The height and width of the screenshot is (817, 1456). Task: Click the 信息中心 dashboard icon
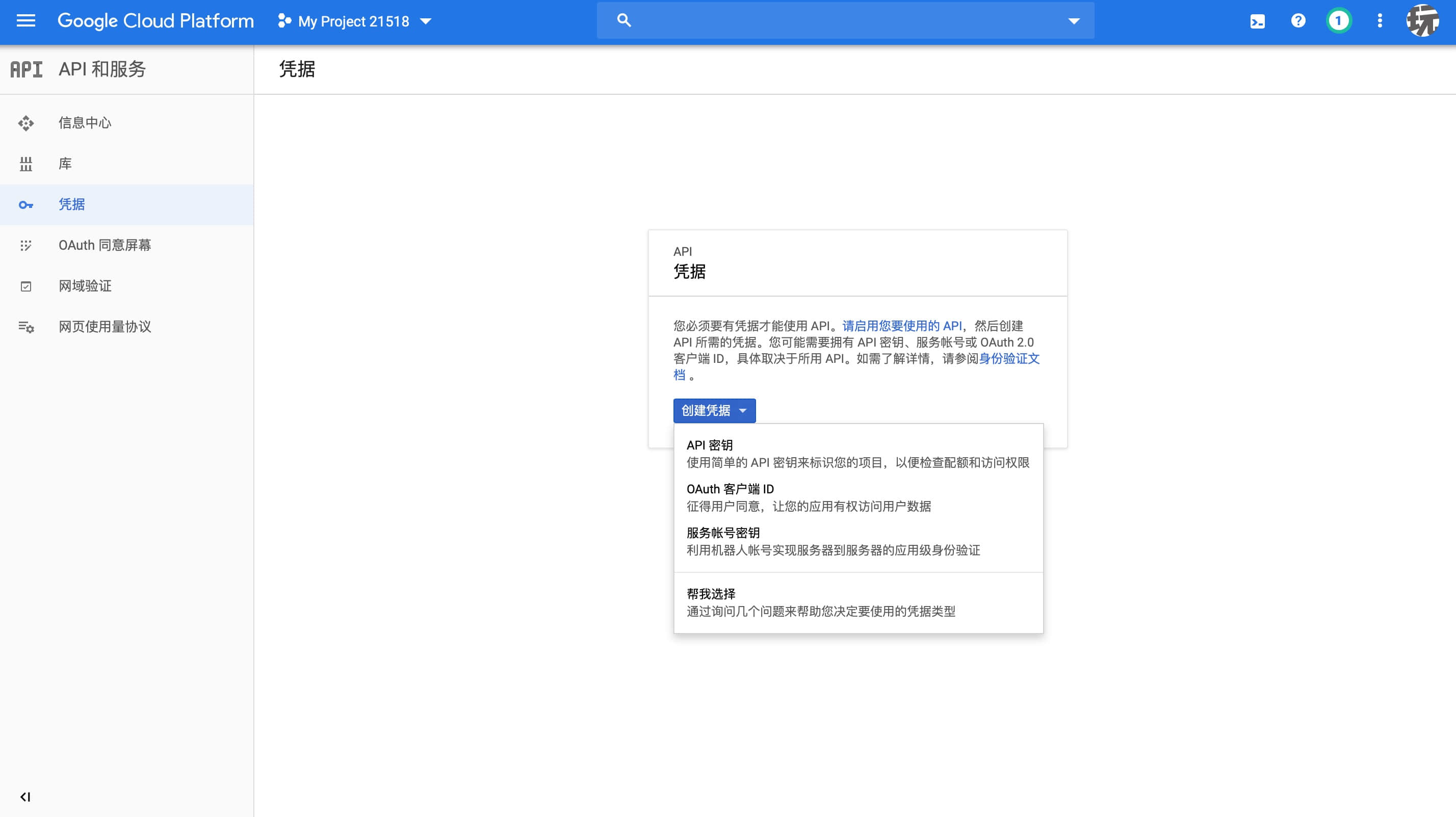point(26,123)
